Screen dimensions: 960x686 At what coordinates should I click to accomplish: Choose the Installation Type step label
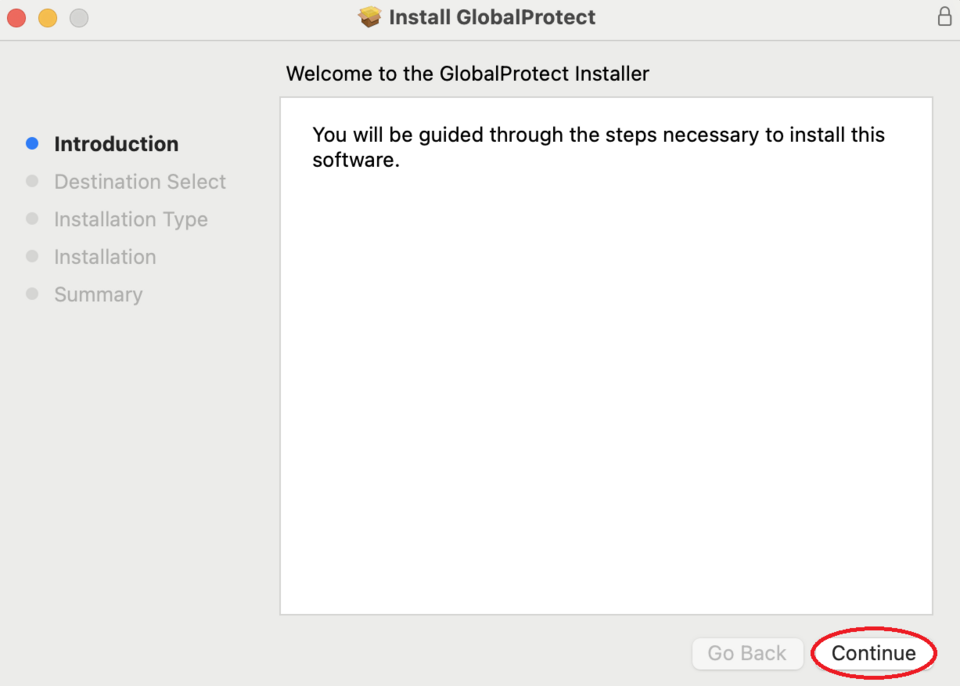[x=131, y=220]
